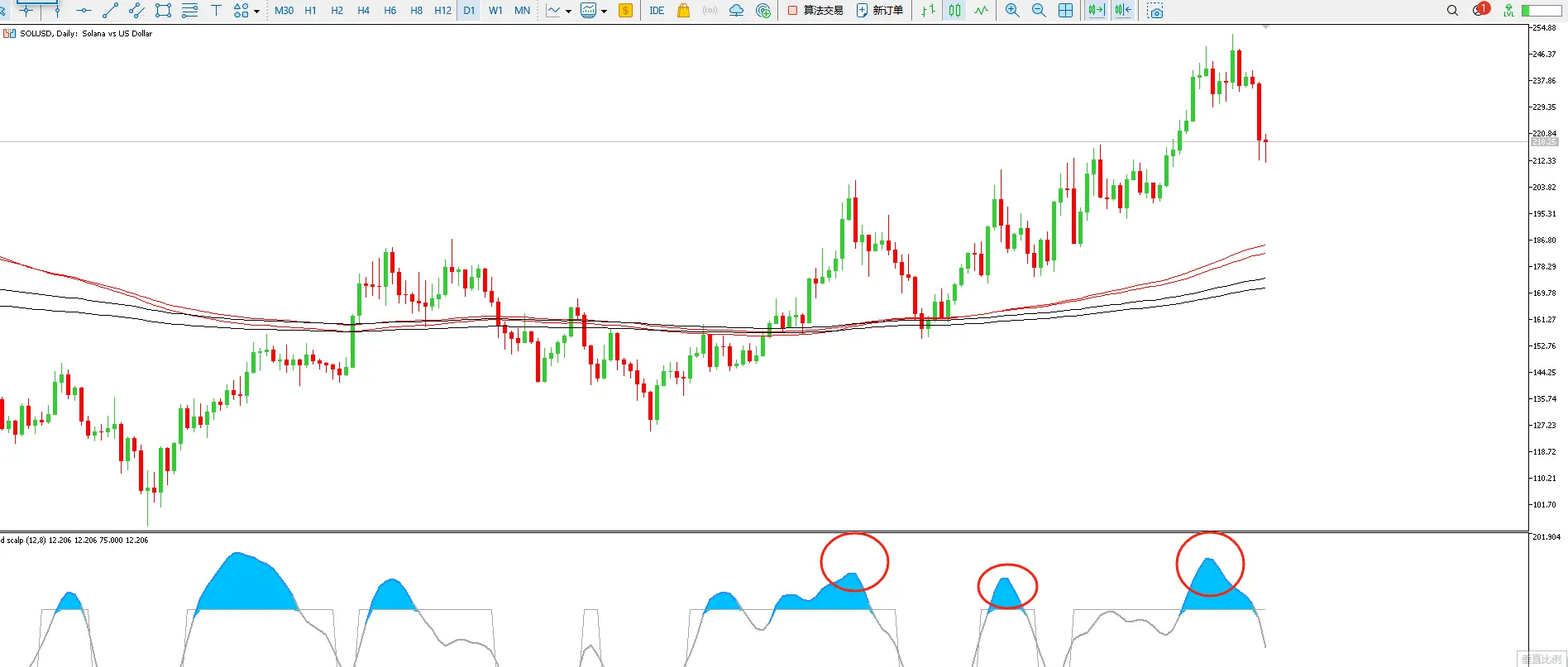Open chat notifications with red badge
The height and width of the screenshot is (667, 1568).
[x=1480, y=10]
